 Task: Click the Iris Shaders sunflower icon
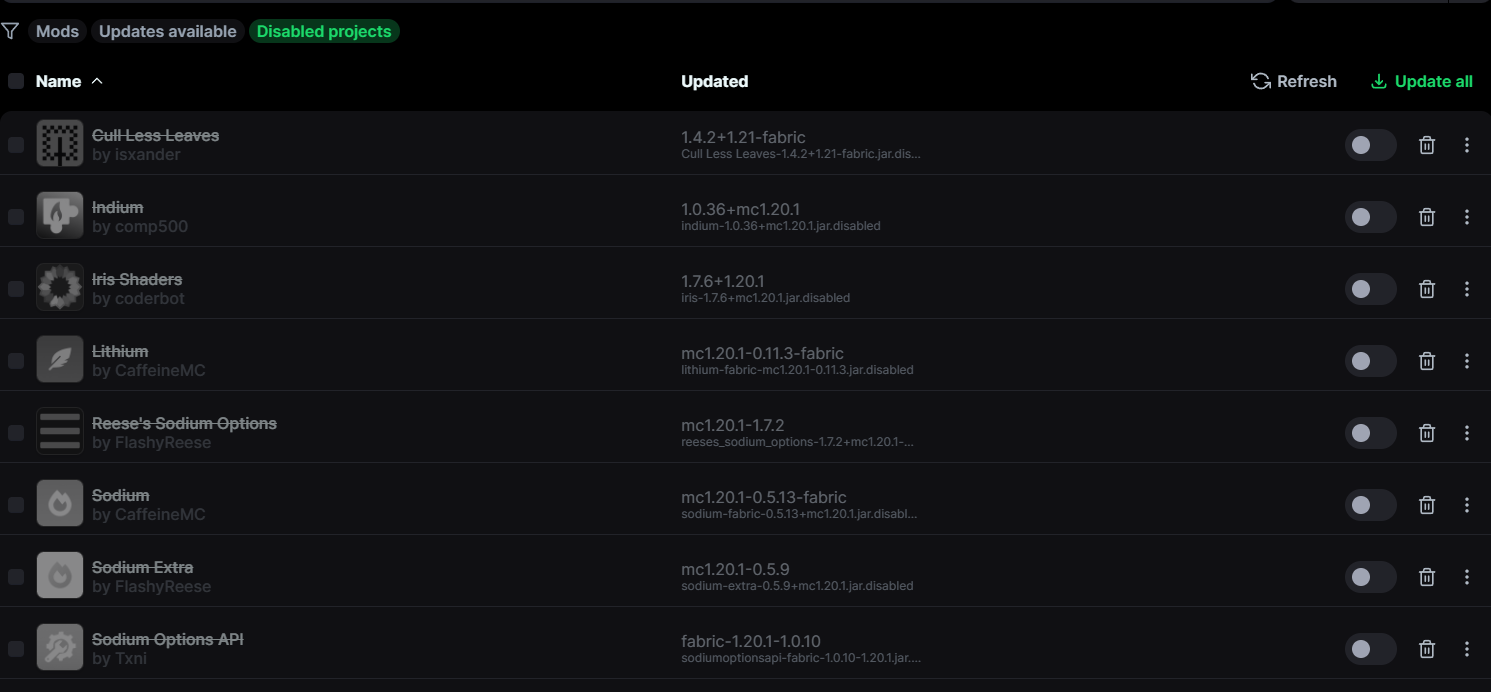coord(60,287)
